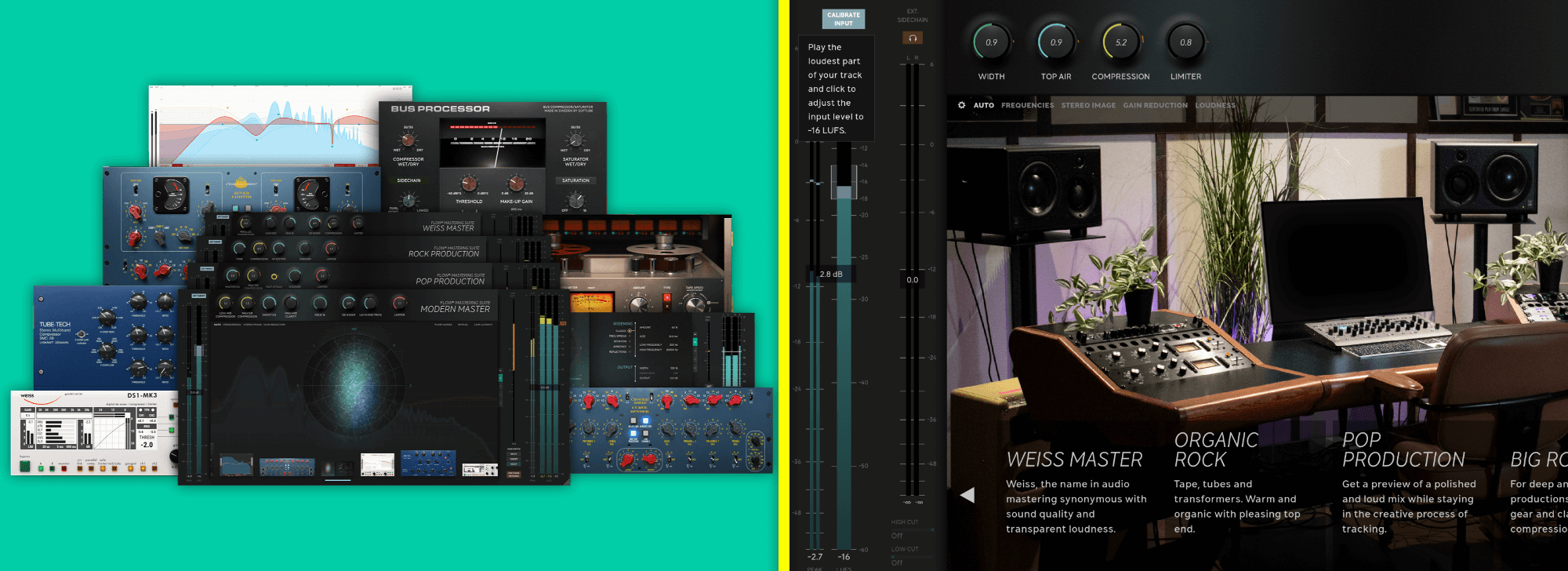Click the left VU meter on the Chandler limiter
The image size is (1568, 571).
pyautogui.click(x=171, y=195)
